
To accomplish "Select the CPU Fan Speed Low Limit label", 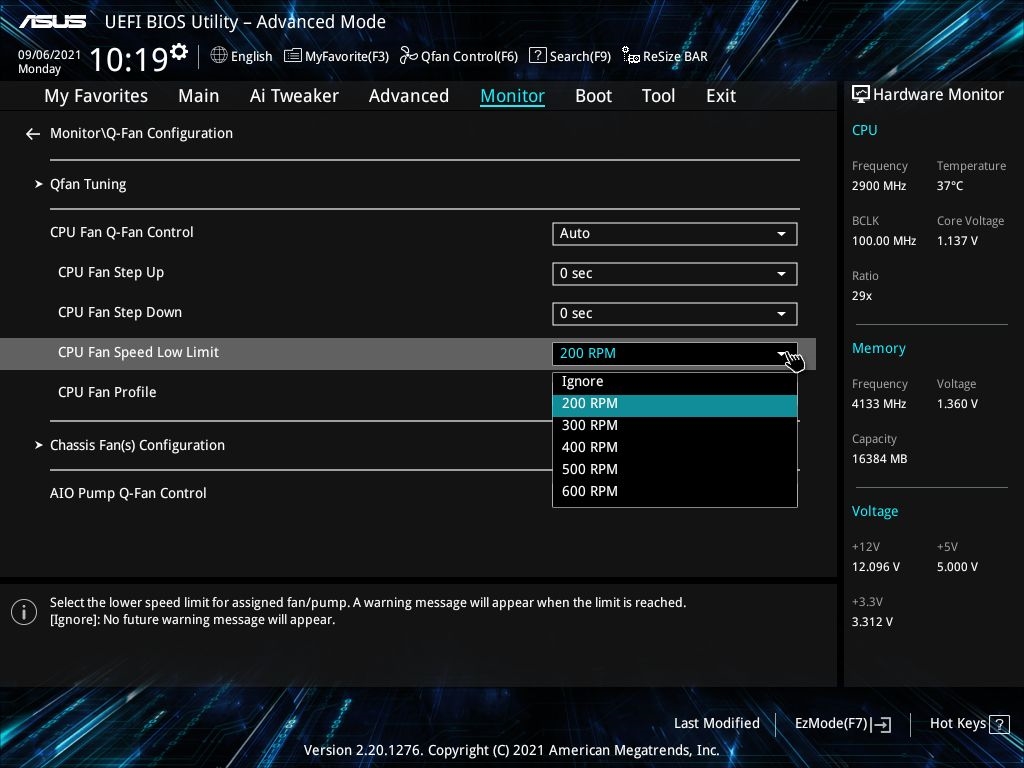I will point(138,353).
